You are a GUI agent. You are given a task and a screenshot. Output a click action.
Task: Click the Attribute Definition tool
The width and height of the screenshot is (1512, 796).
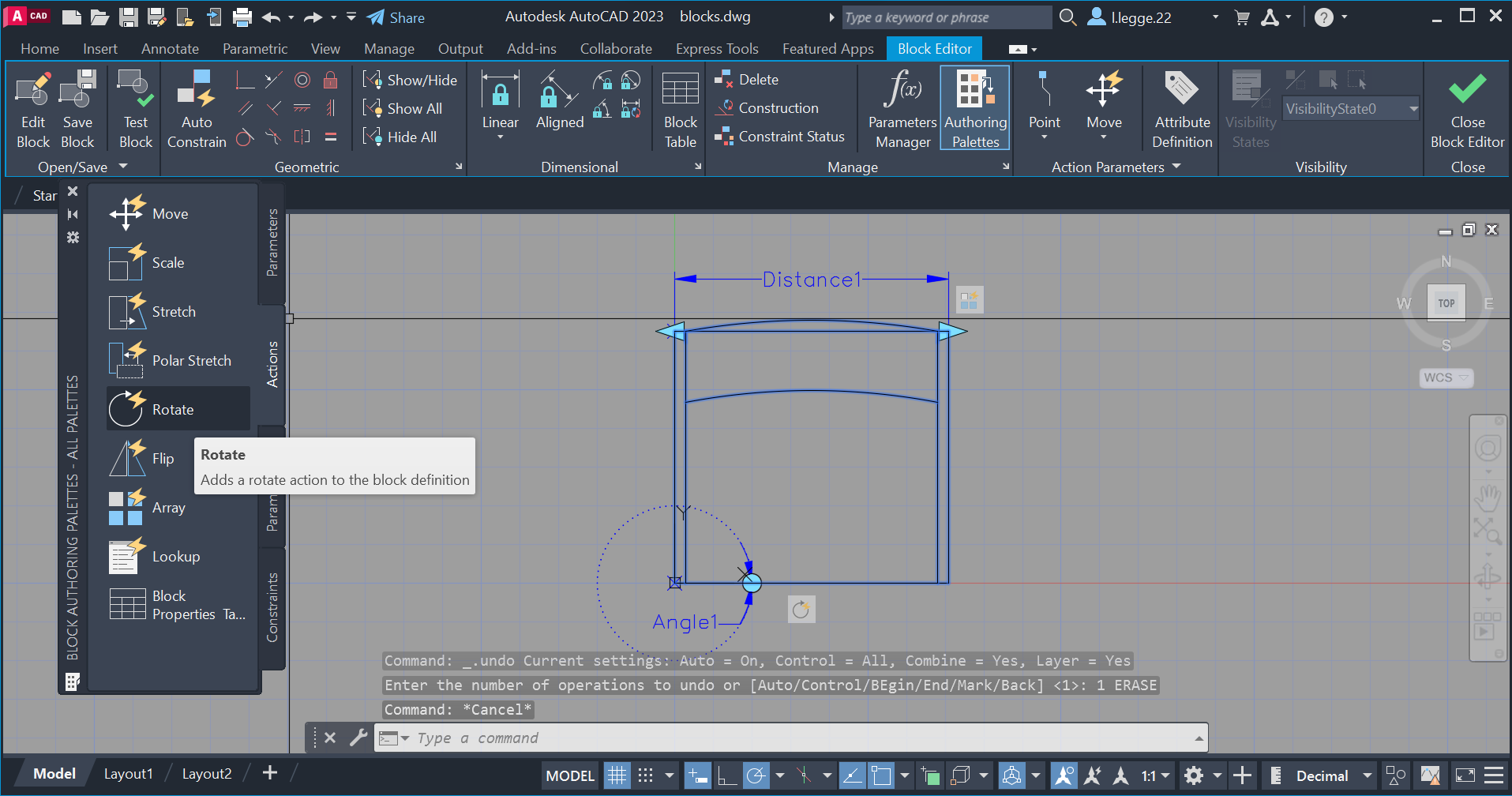tap(1182, 109)
